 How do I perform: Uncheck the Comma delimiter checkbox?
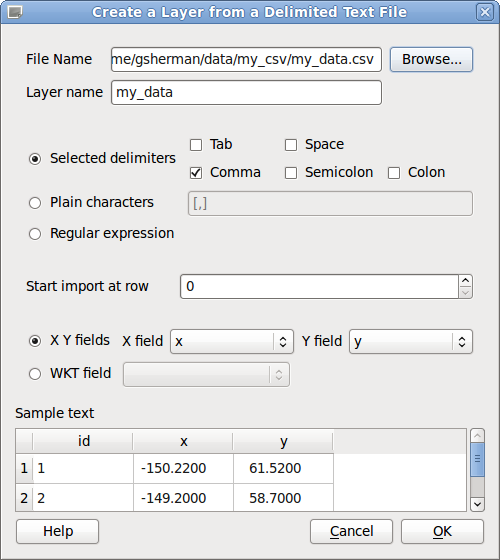(x=196, y=173)
